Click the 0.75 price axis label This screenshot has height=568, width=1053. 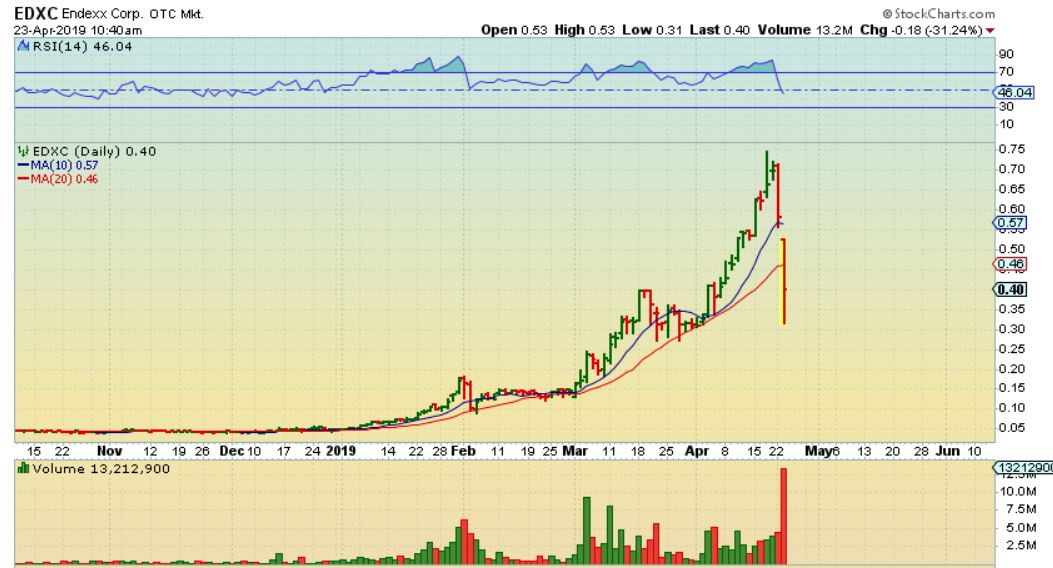[1011, 149]
